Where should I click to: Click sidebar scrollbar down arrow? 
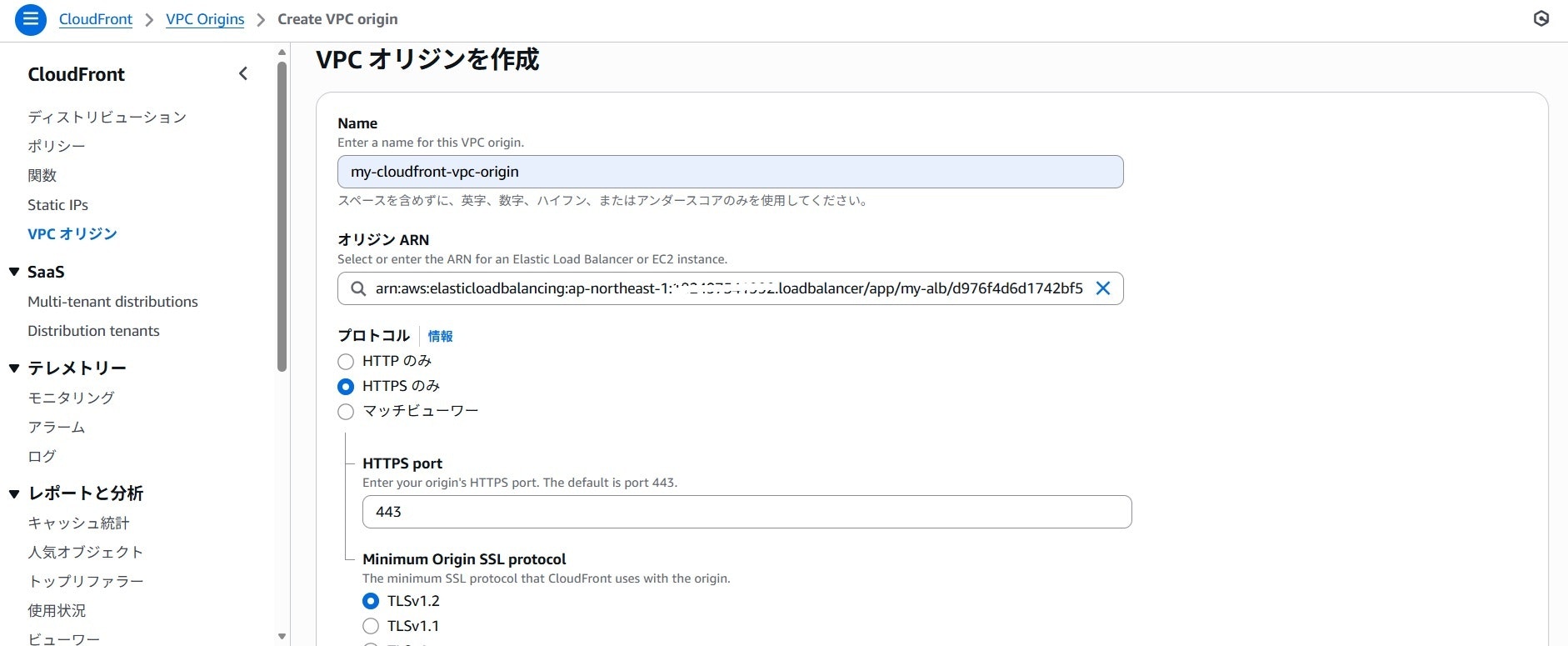point(282,637)
